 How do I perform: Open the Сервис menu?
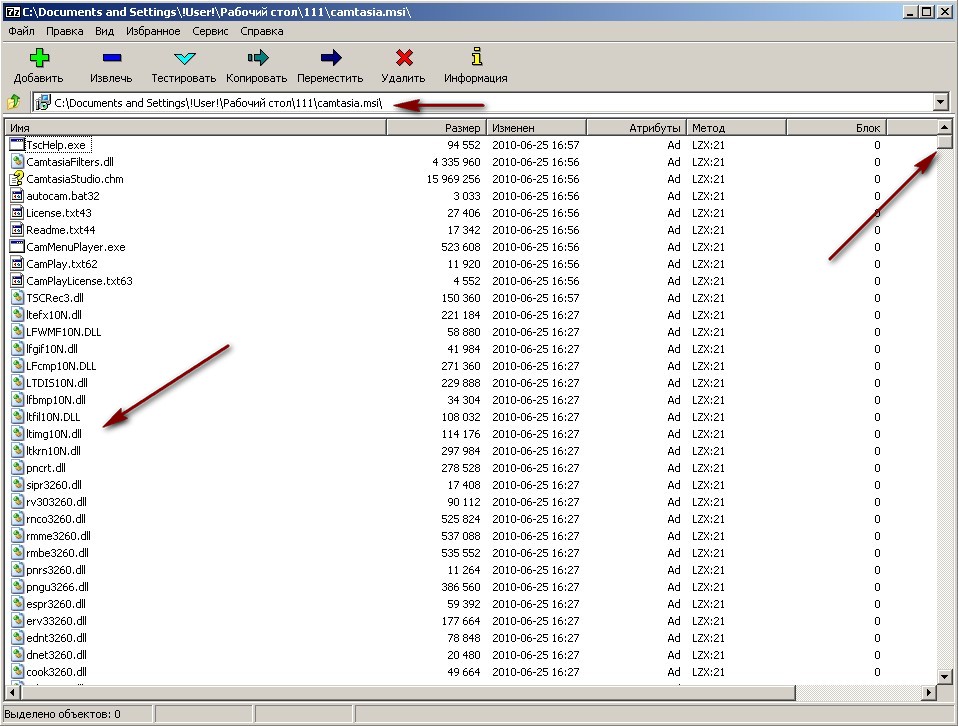click(x=210, y=31)
